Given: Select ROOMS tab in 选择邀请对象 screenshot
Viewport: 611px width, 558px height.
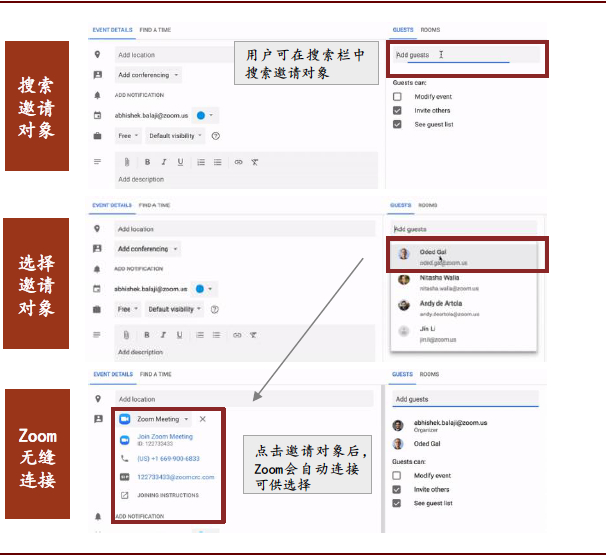Looking at the screenshot, I should click(x=428, y=205).
